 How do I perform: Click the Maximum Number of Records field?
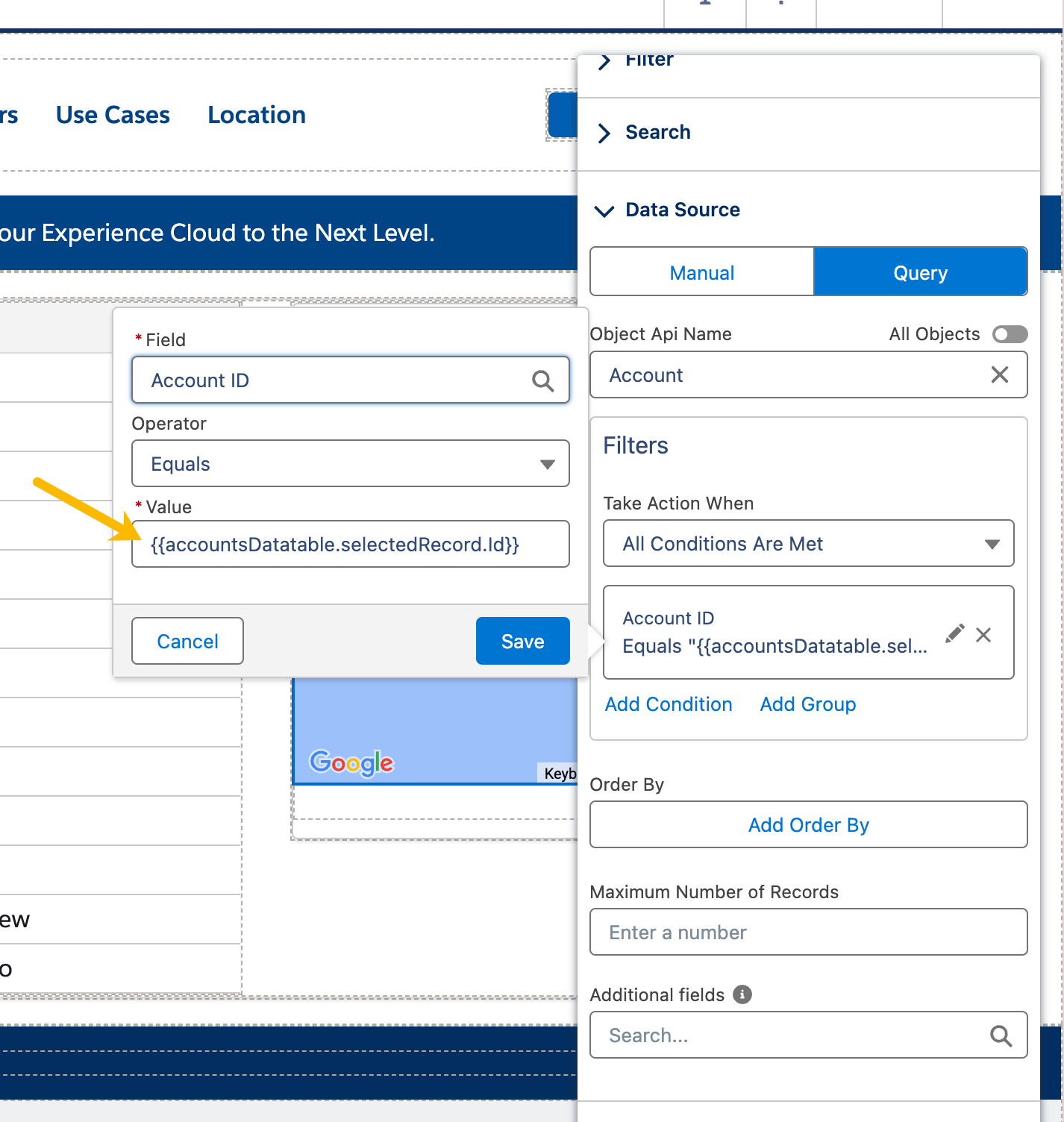coord(808,933)
